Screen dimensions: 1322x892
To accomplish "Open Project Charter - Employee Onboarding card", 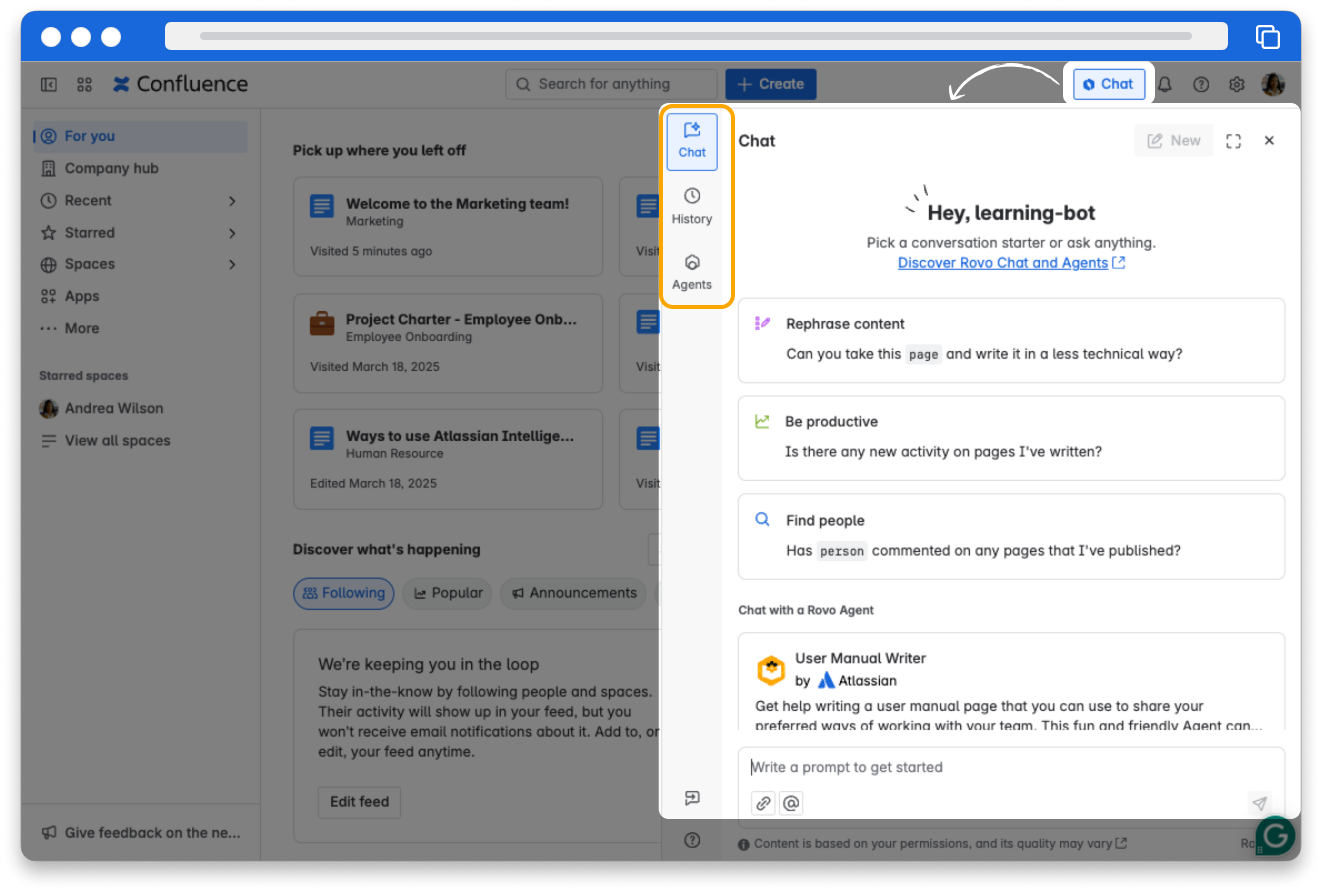I will [x=448, y=343].
